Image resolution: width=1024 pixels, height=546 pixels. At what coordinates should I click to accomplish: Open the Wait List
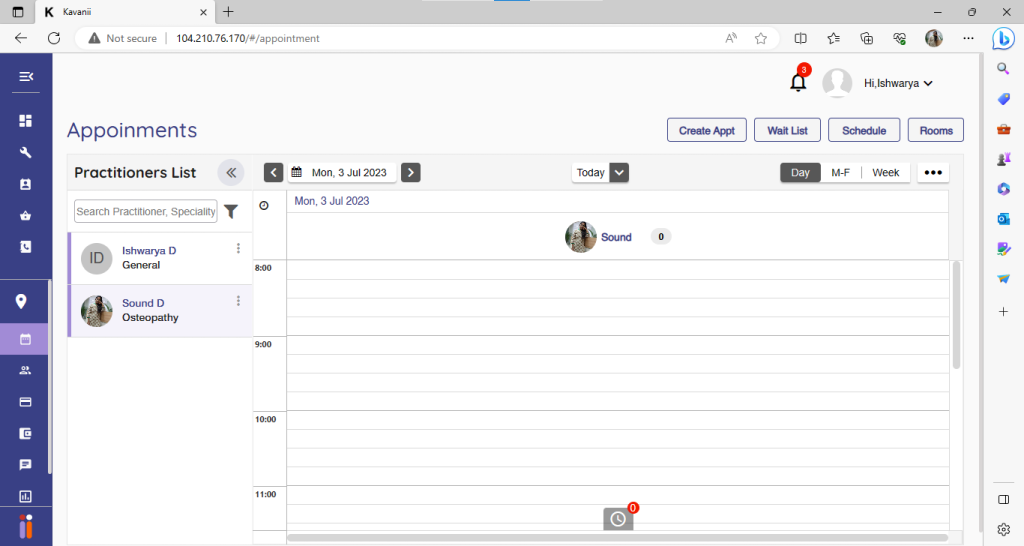pyautogui.click(x=787, y=131)
